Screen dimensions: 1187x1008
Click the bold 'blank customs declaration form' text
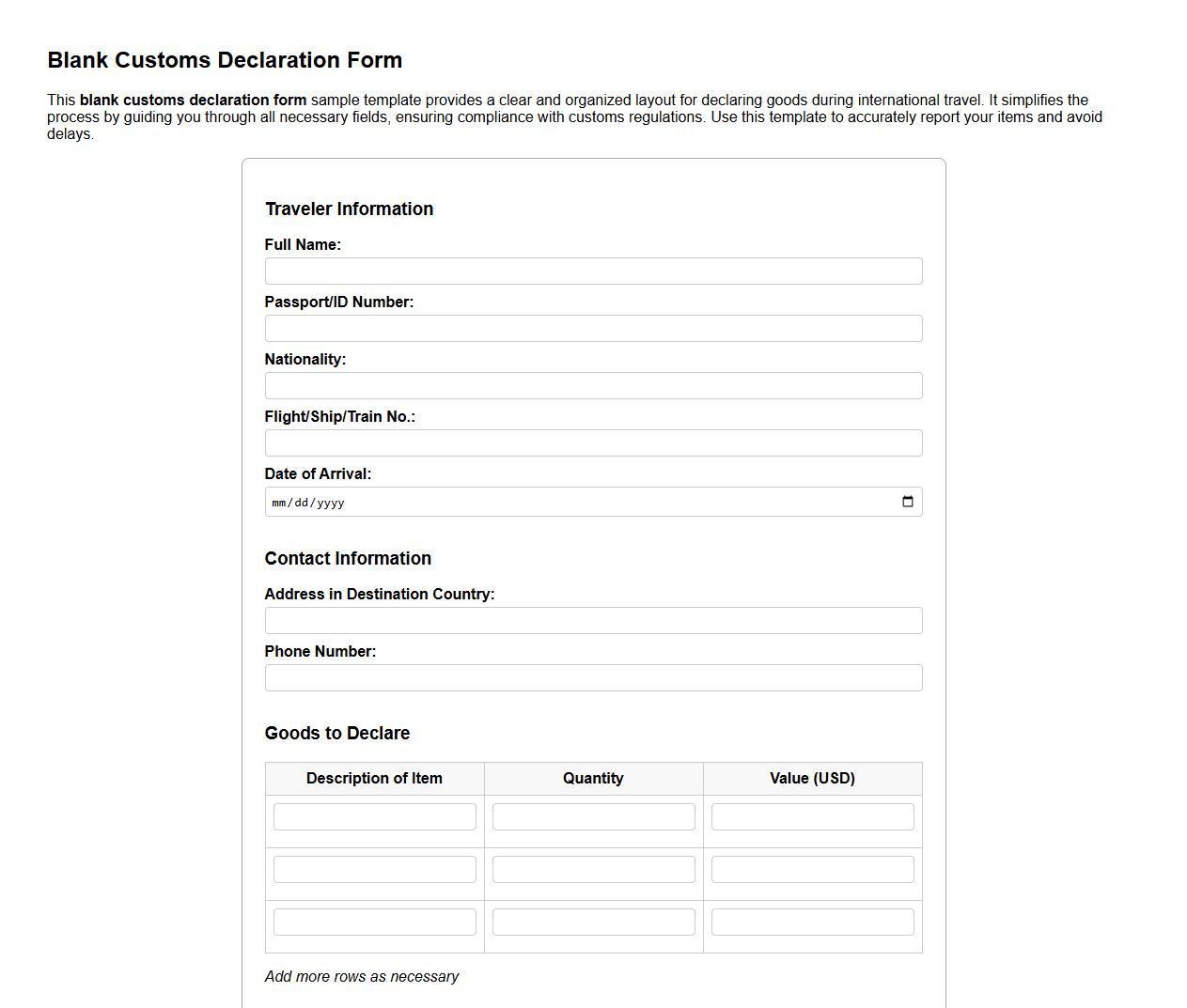tap(193, 100)
